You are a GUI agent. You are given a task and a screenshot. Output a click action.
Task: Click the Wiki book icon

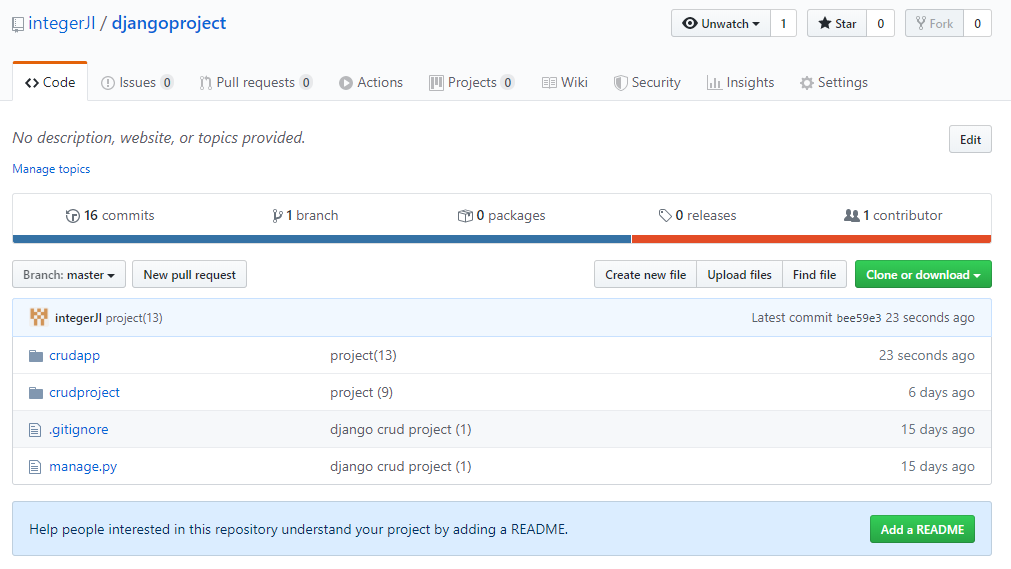coord(549,83)
